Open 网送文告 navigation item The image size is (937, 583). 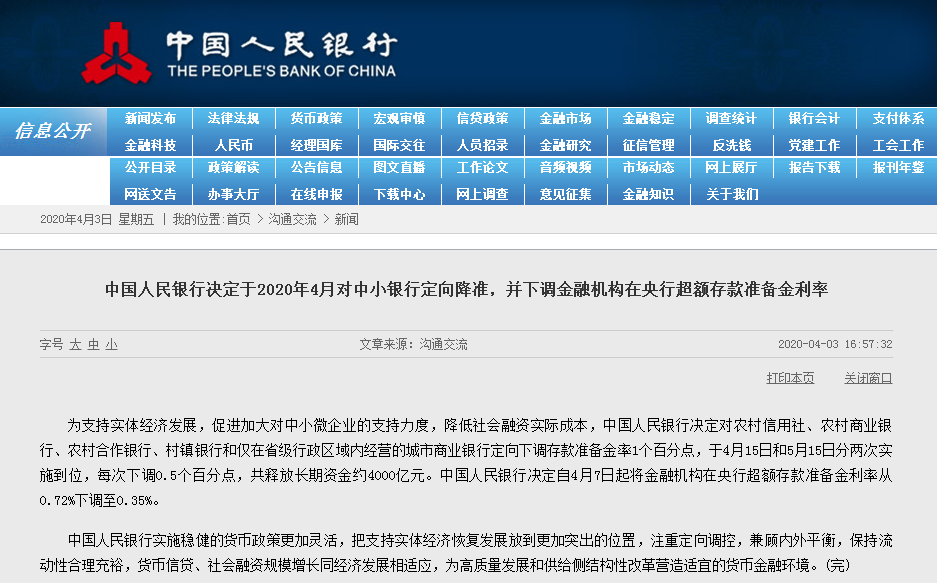point(151,194)
